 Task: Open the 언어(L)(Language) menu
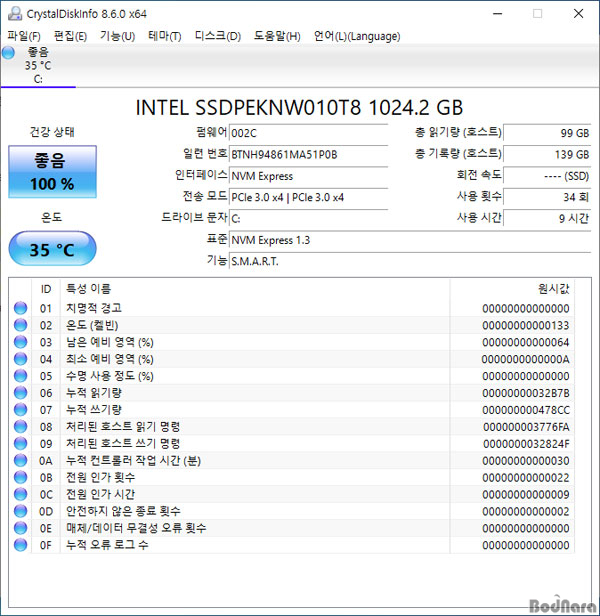pos(357,37)
